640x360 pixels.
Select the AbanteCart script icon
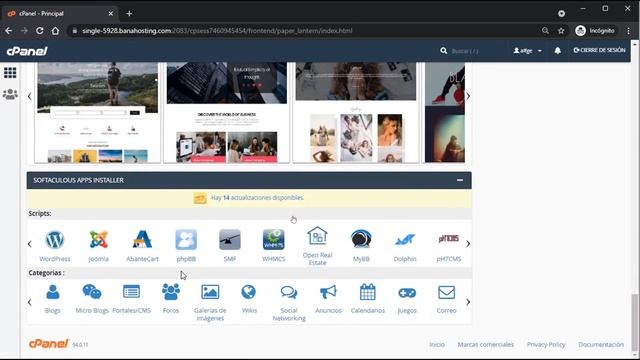tap(142, 245)
